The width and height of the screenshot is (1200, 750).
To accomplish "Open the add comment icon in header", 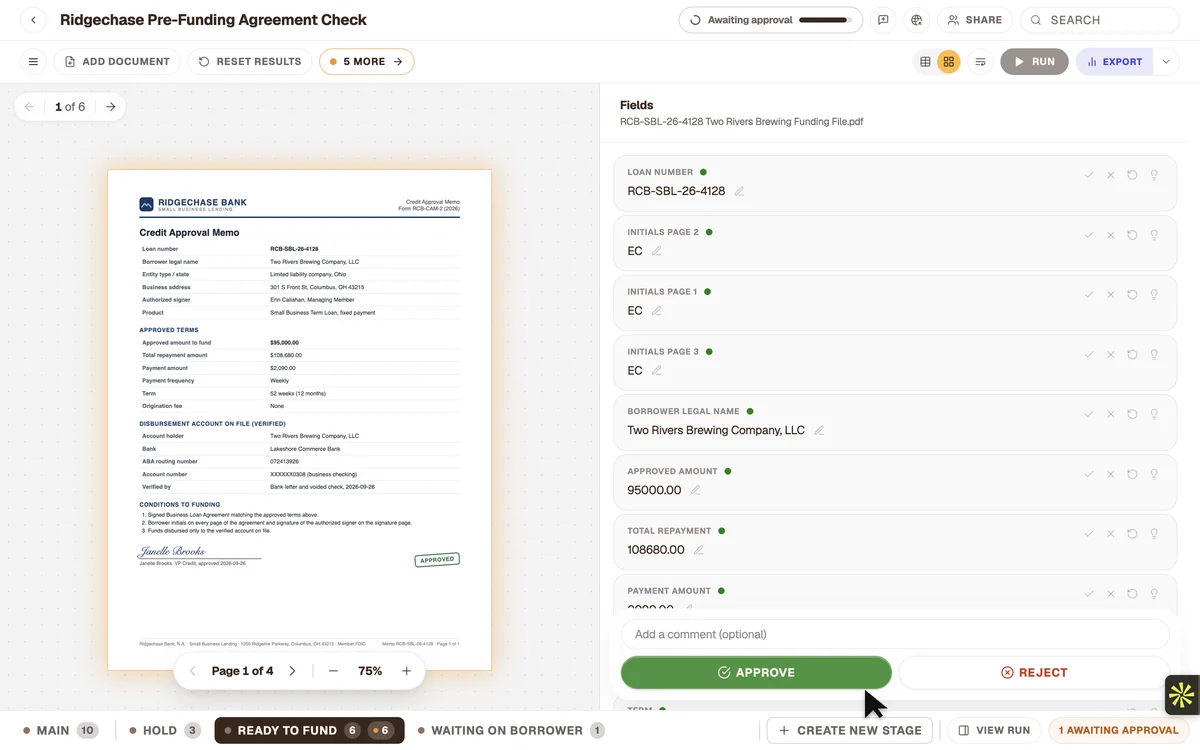I will tap(883, 20).
